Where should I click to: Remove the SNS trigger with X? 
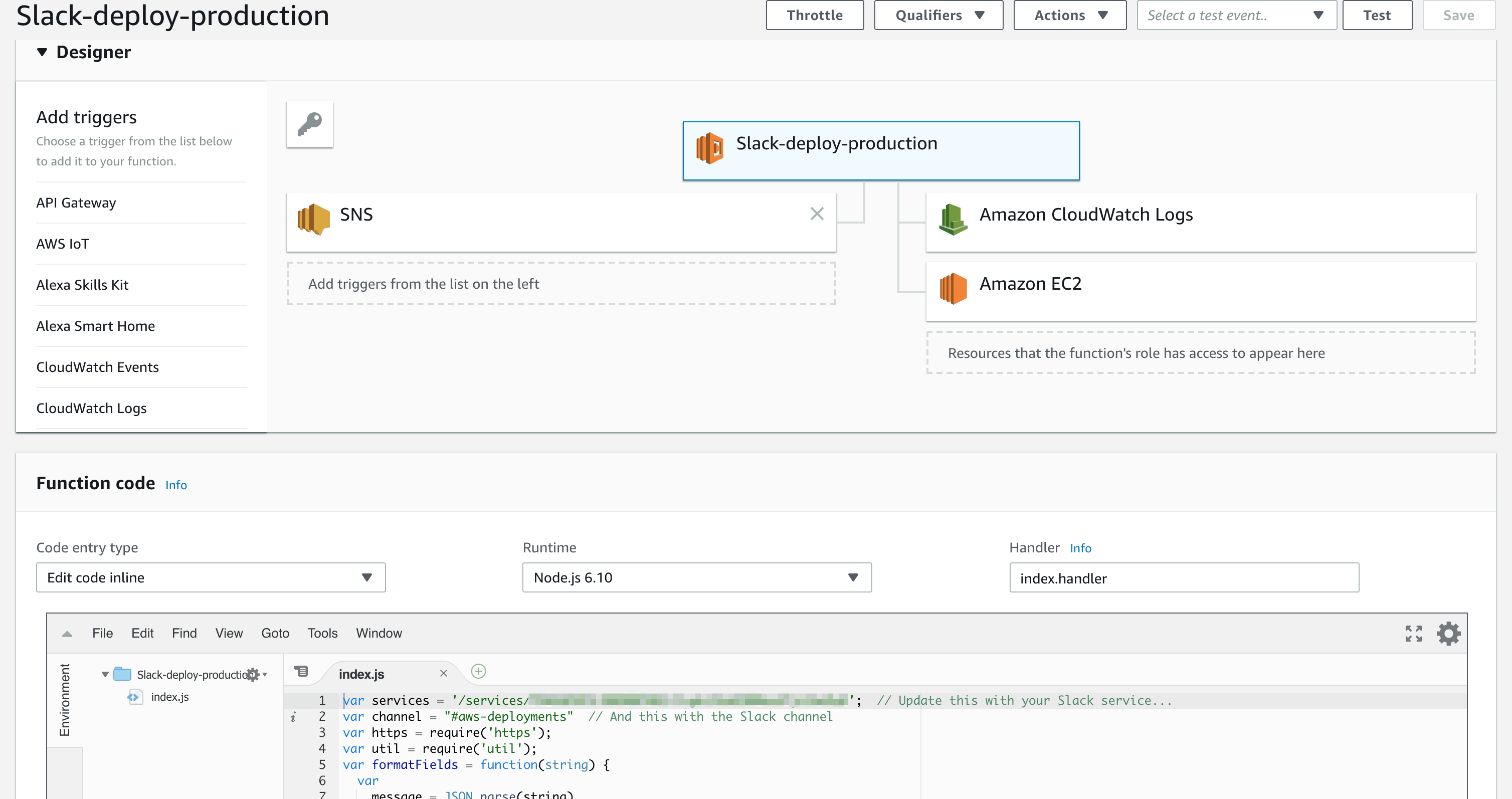point(817,214)
